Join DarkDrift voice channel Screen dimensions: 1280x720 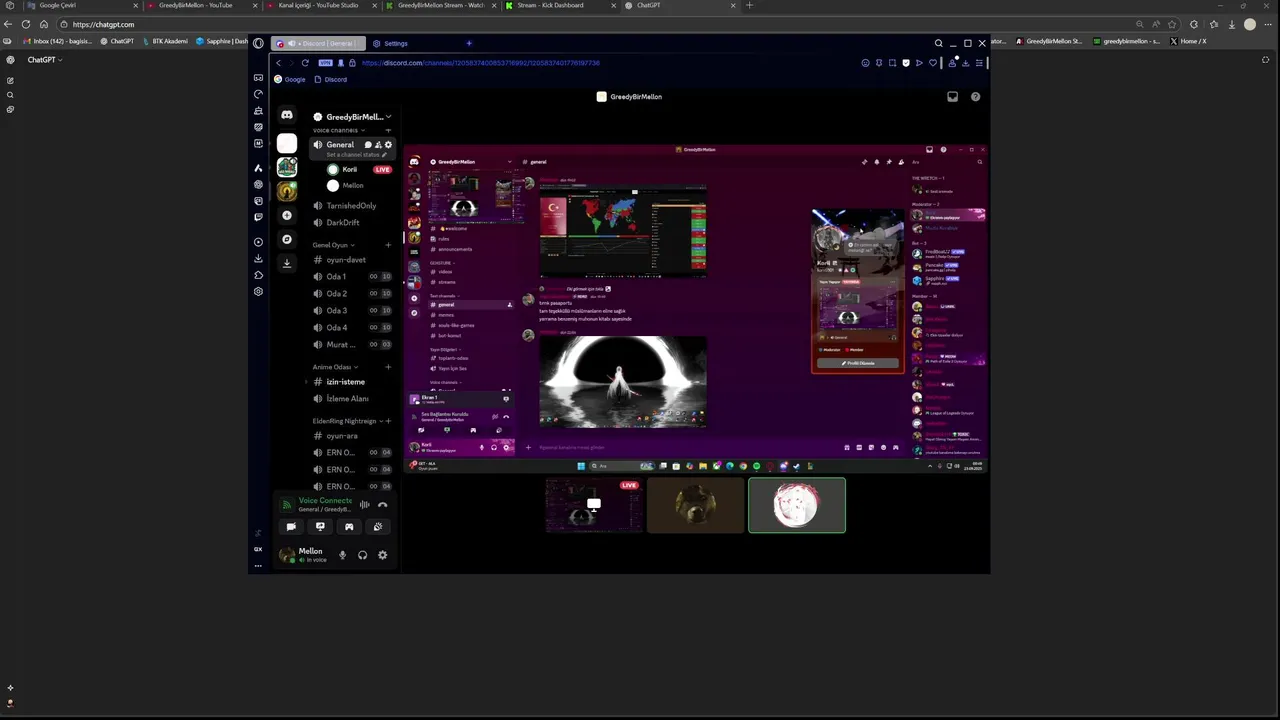343,223
